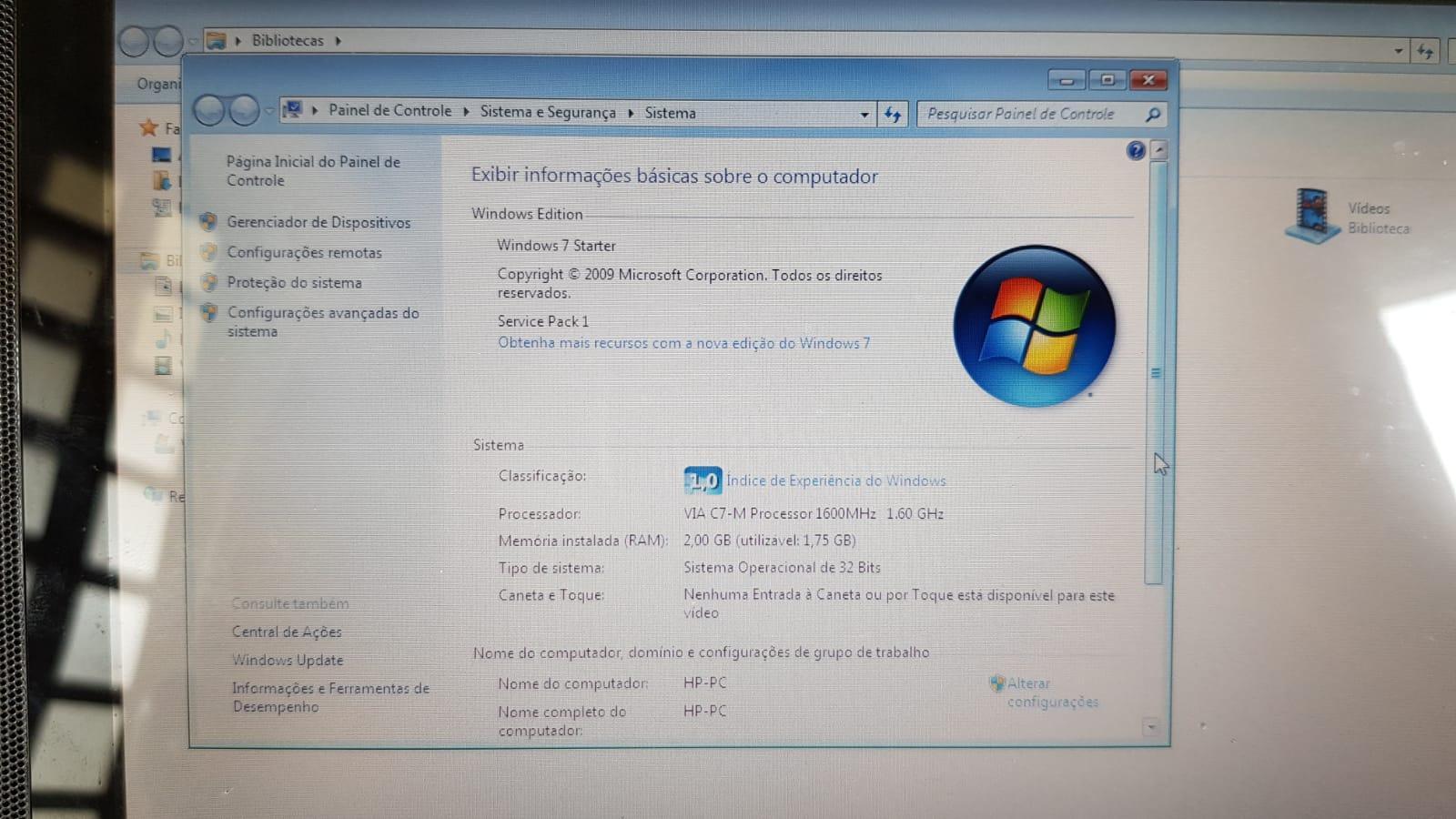Click Bibliotecas breadcrumb in background Explorer window

288,40
